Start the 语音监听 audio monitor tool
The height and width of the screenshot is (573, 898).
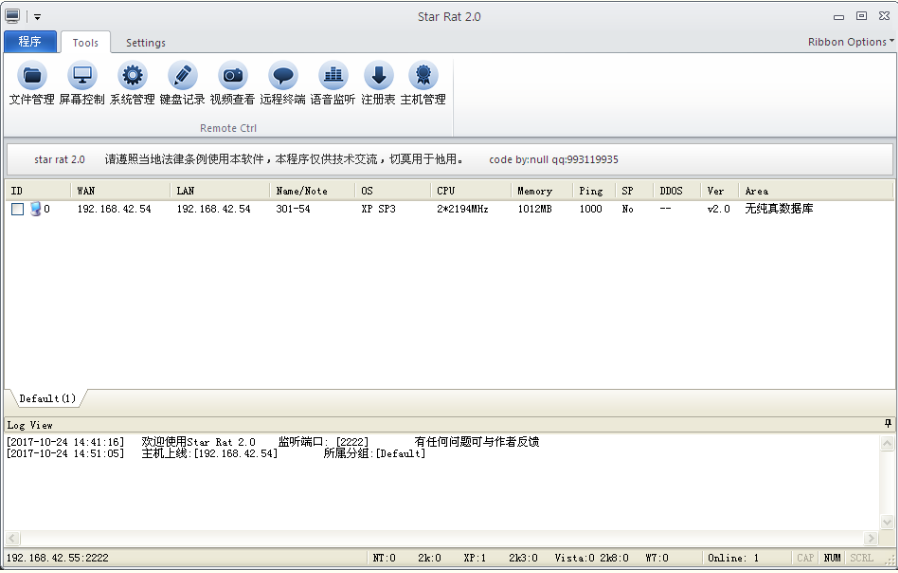click(x=333, y=84)
